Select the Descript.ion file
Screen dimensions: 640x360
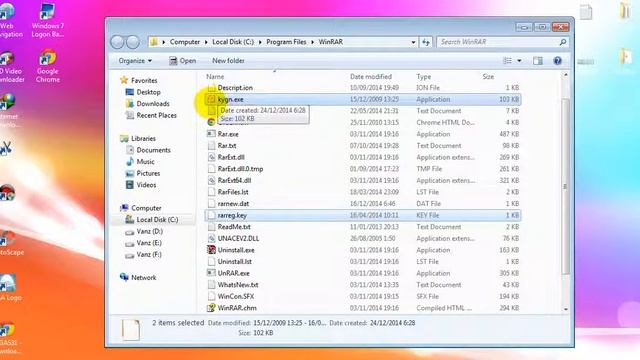click(362, 88)
